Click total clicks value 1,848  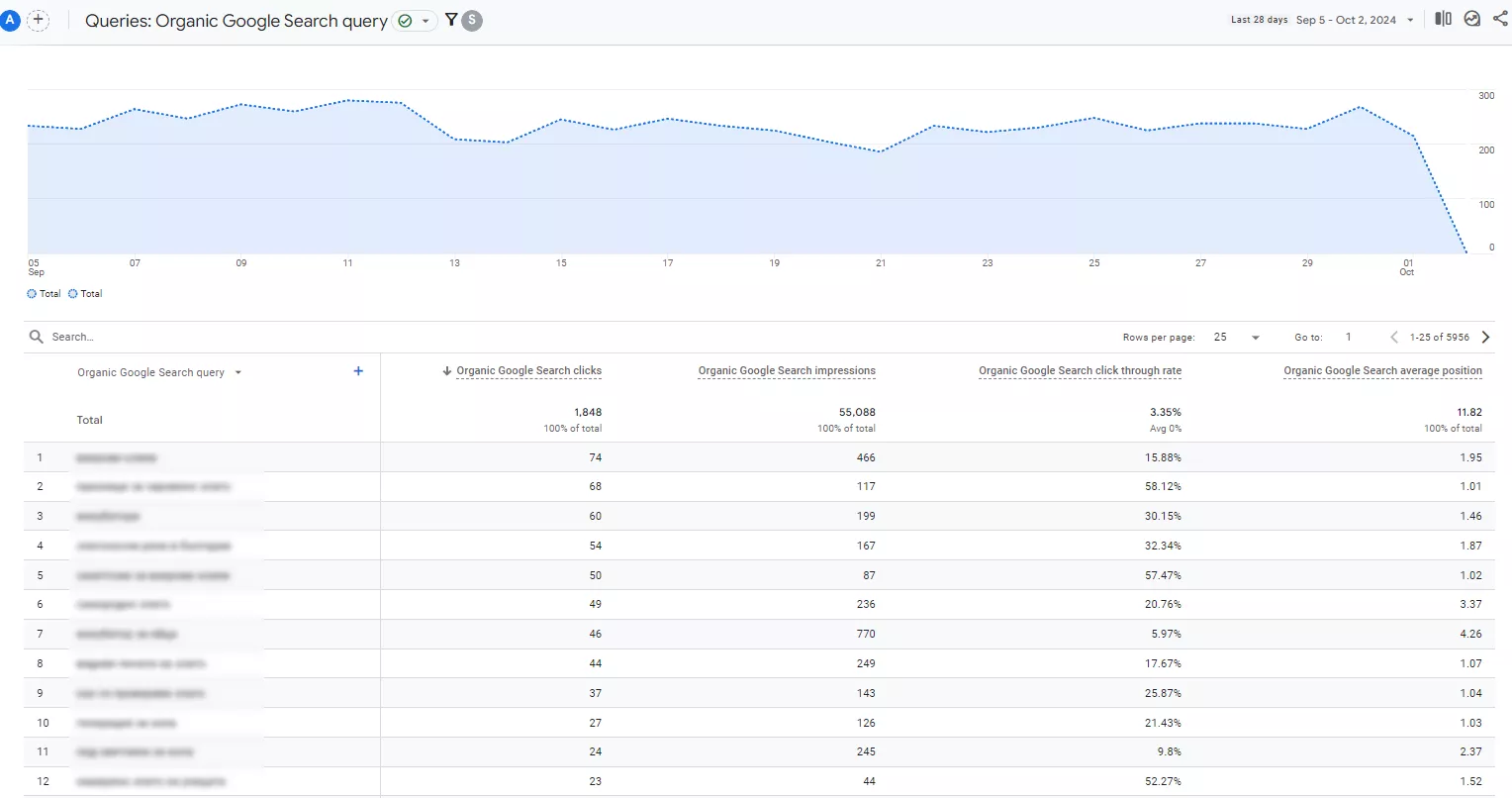[588, 412]
